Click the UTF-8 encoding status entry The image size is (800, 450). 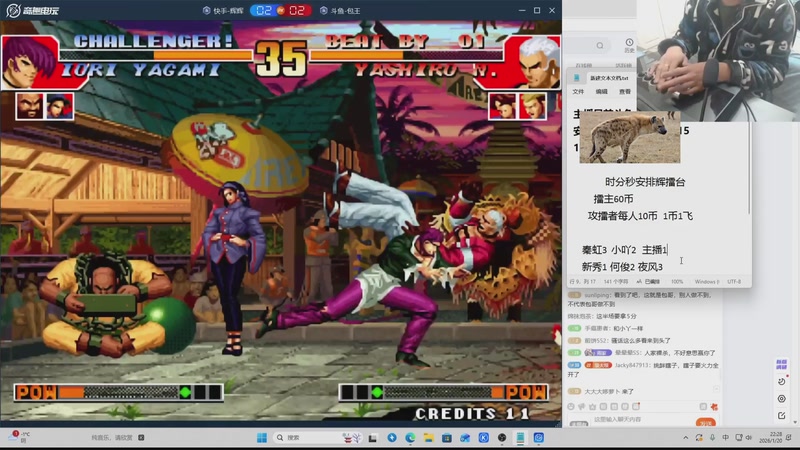pos(734,282)
